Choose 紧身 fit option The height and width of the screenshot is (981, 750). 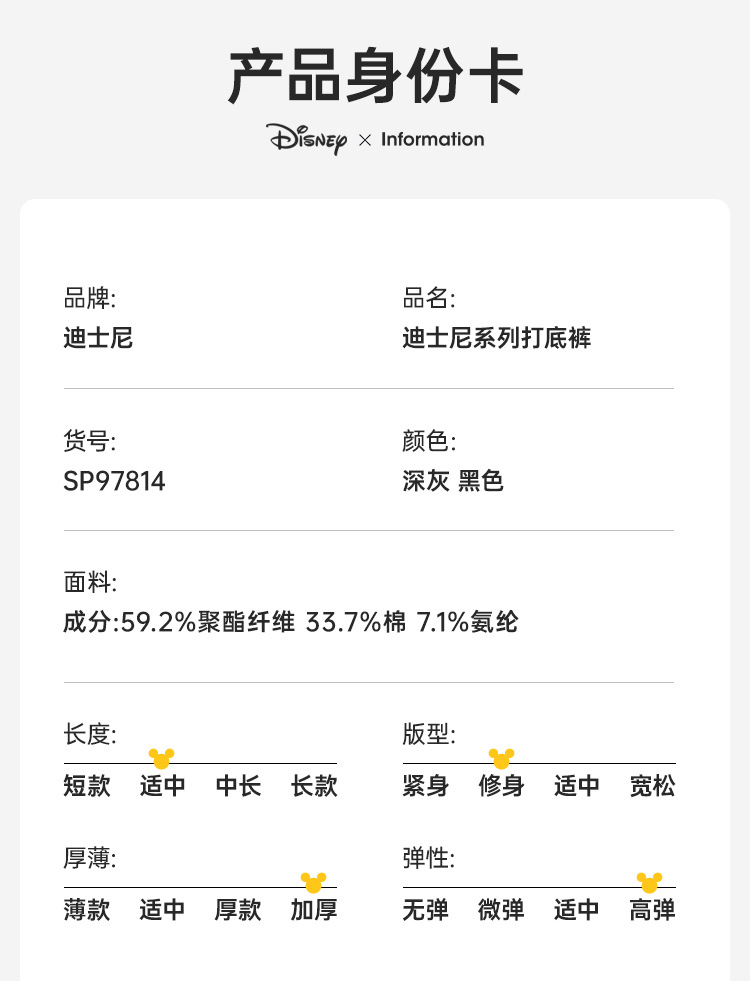pyautogui.click(x=426, y=786)
